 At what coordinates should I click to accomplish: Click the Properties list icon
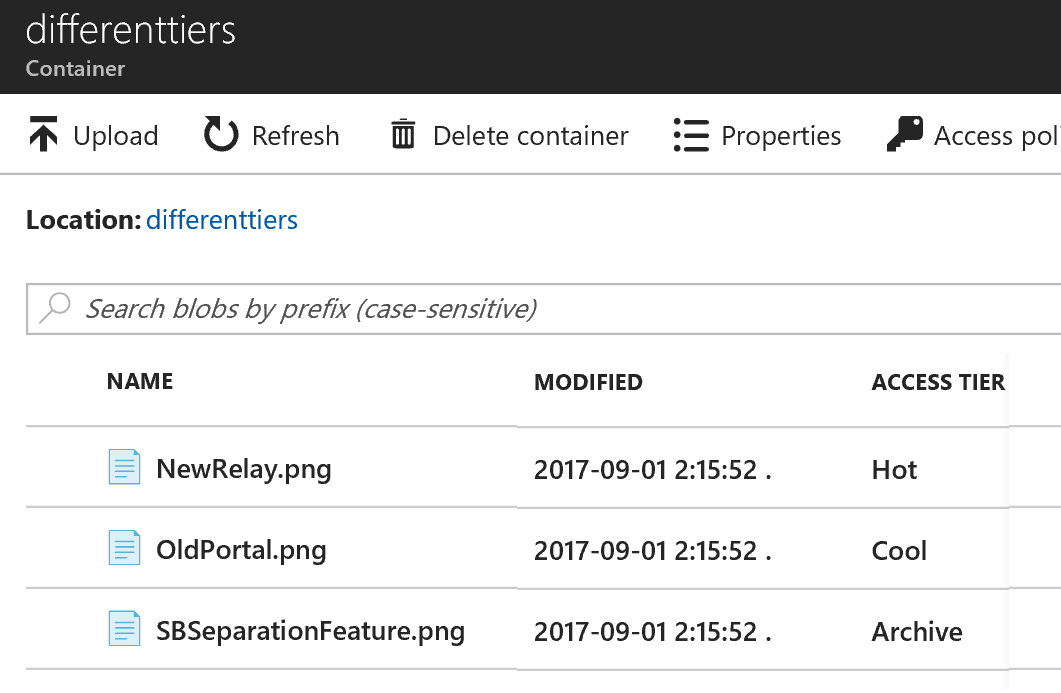pyautogui.click(x=691, y=135)
